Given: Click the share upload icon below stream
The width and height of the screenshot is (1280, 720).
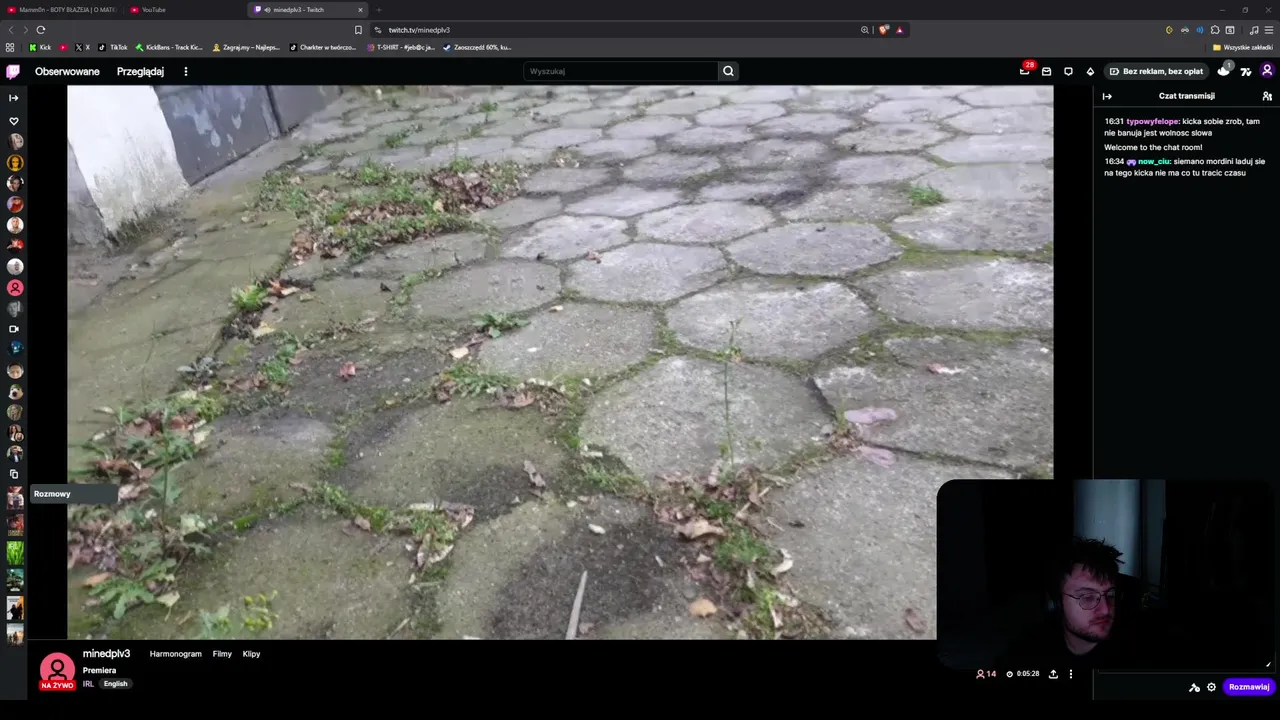Looking at the screenshot, I should (1053, 674).
